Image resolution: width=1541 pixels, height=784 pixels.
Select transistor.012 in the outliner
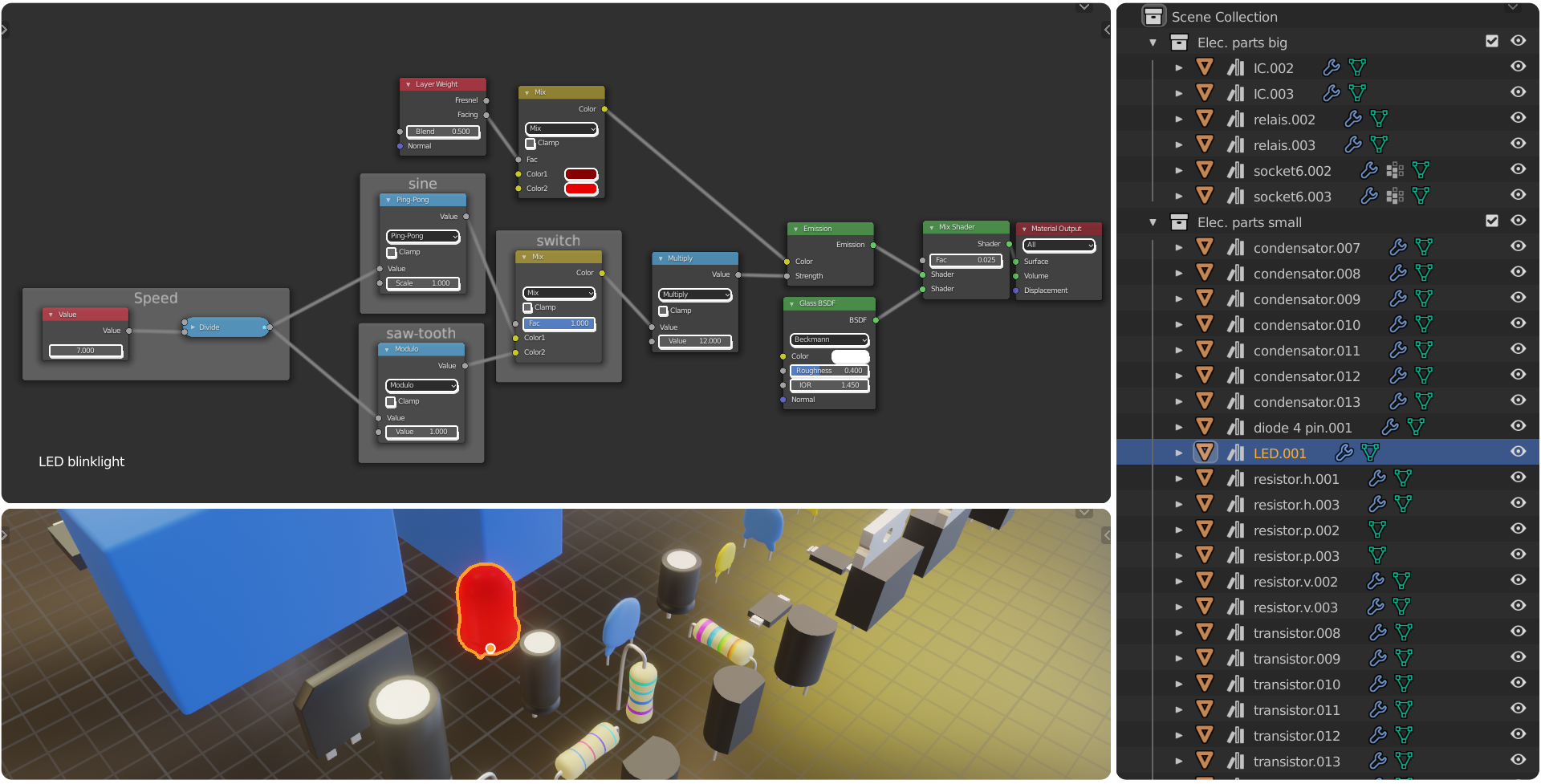pos(1296,736)
